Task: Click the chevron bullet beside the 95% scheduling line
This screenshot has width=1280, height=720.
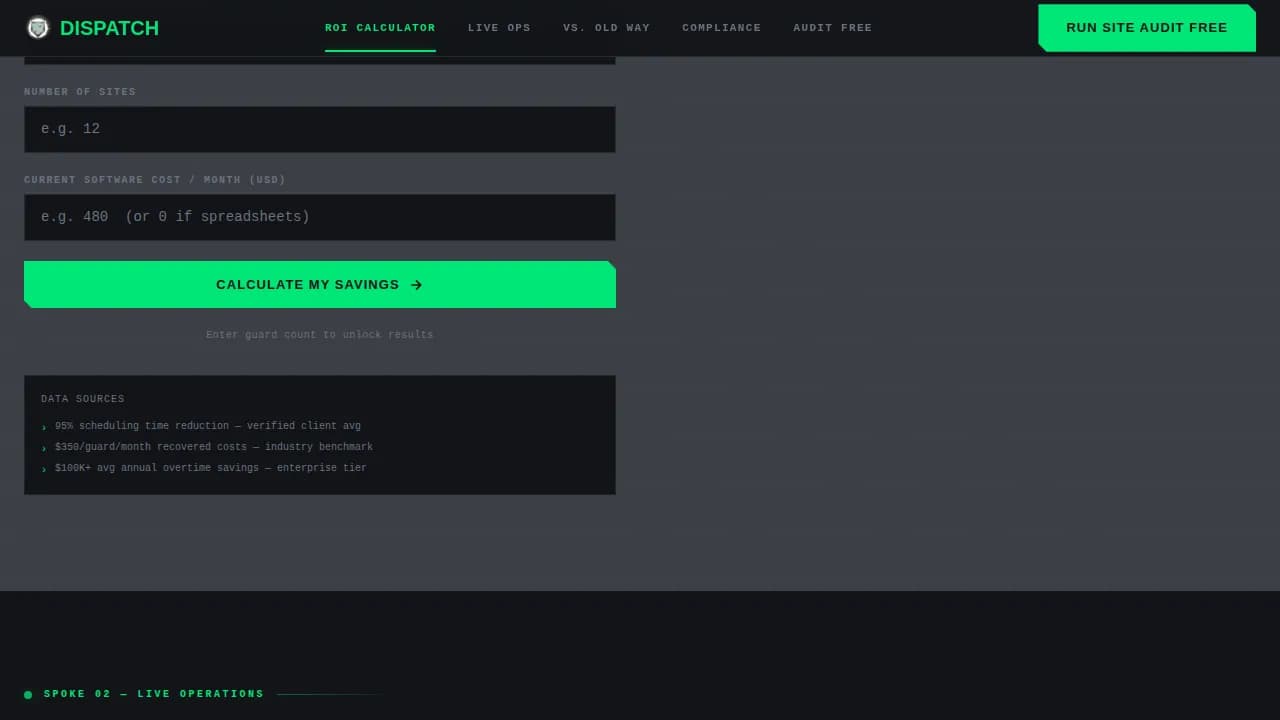Action: pyautogui.click(x=44, y=427)
